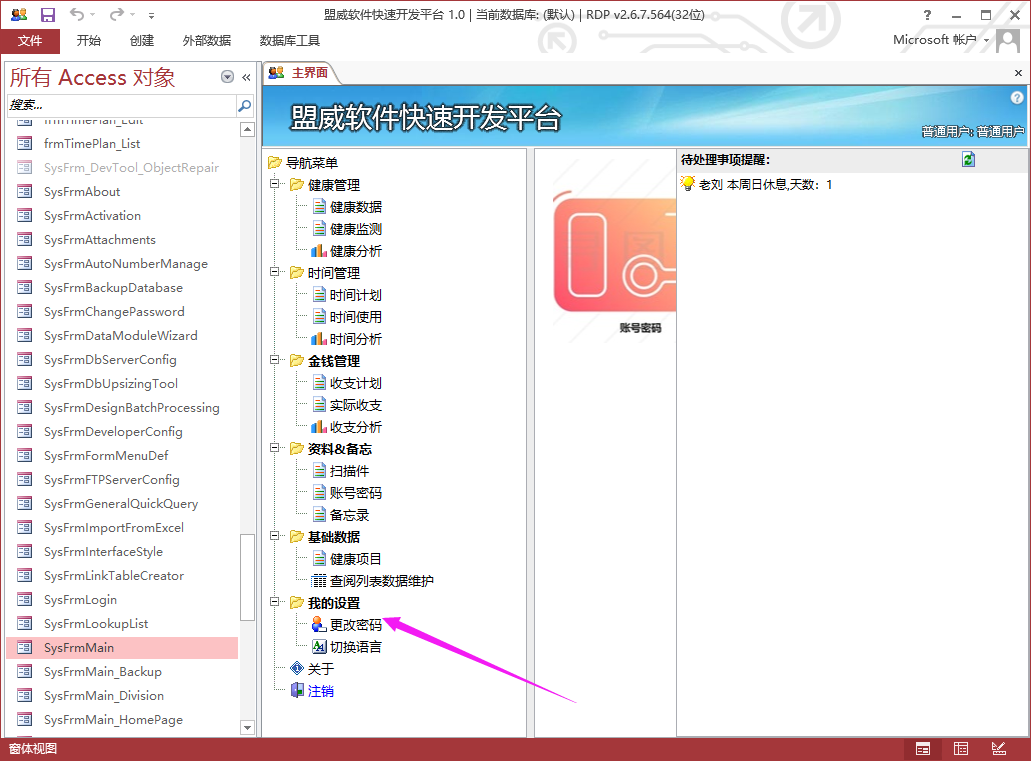The height and width of the screenshot is (761, 1031).
Task: Click into the navigation pane search box
Action: 122,105
